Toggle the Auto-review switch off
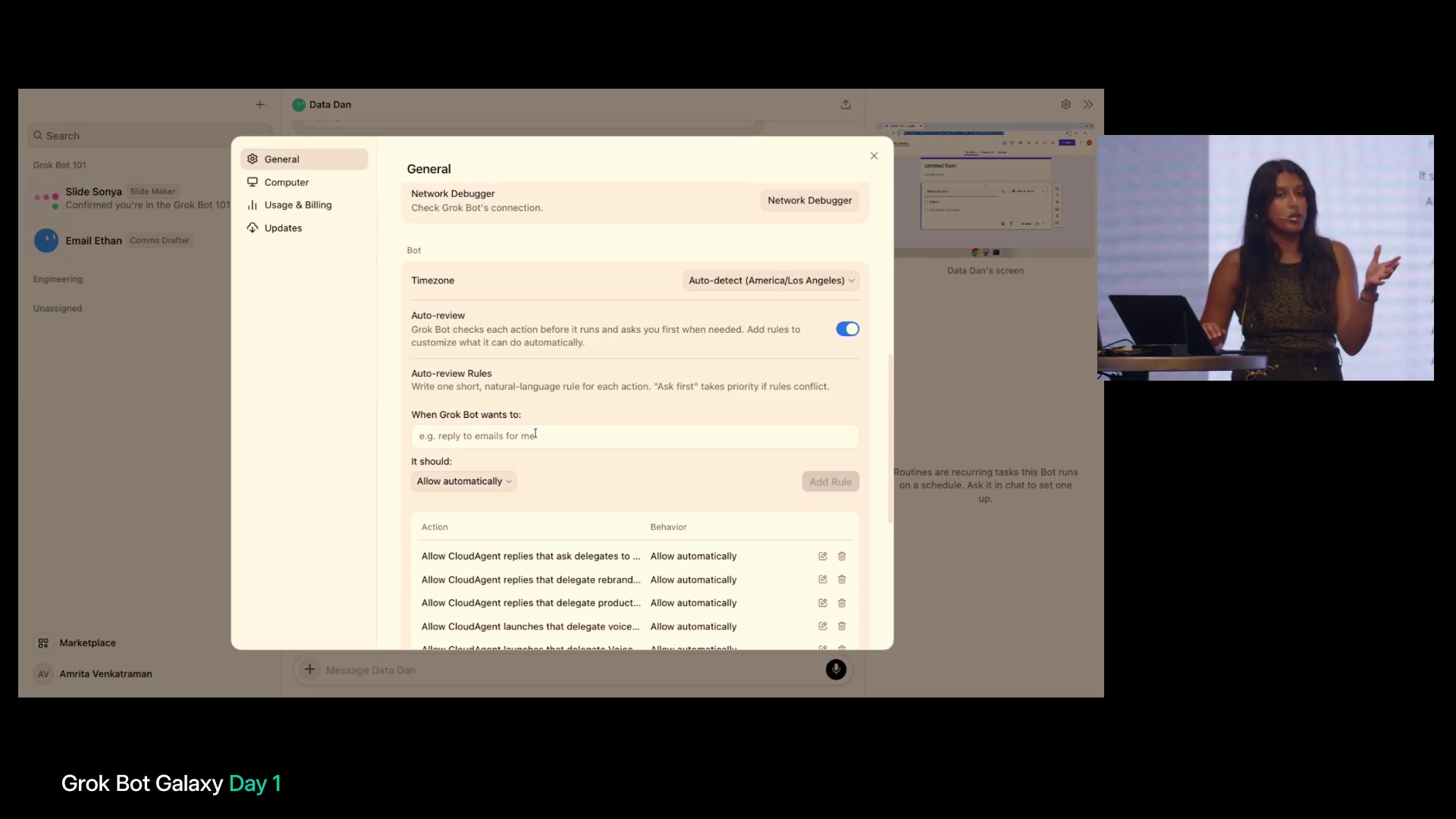Viewport: 1456px width, 819px height. 847,329
